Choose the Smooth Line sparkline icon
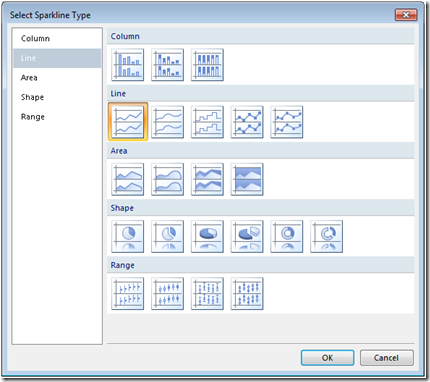Viewport: 430px width, 382px height. 167,122
